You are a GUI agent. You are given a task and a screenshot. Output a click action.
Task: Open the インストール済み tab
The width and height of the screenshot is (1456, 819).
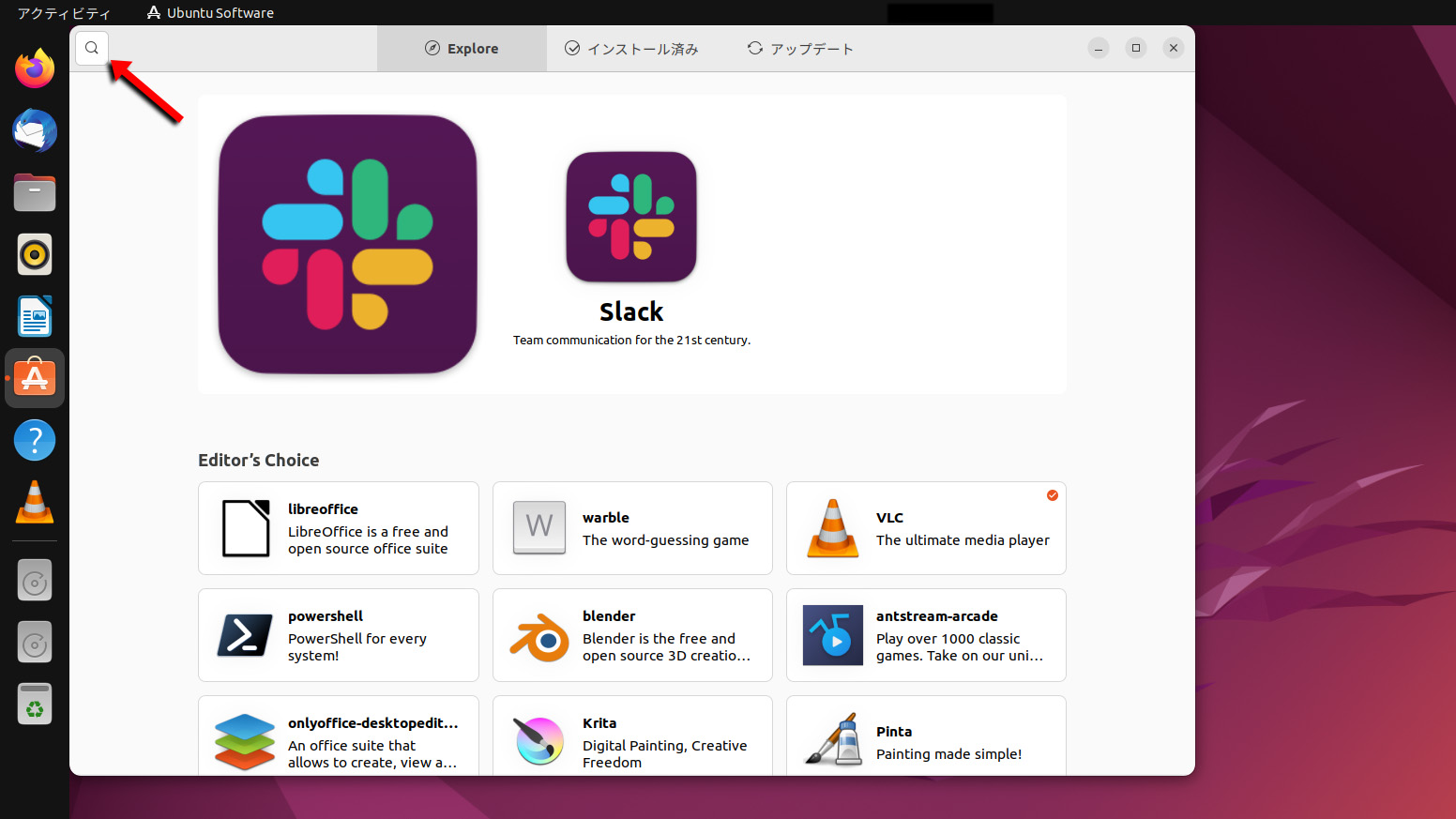point(631,49)
